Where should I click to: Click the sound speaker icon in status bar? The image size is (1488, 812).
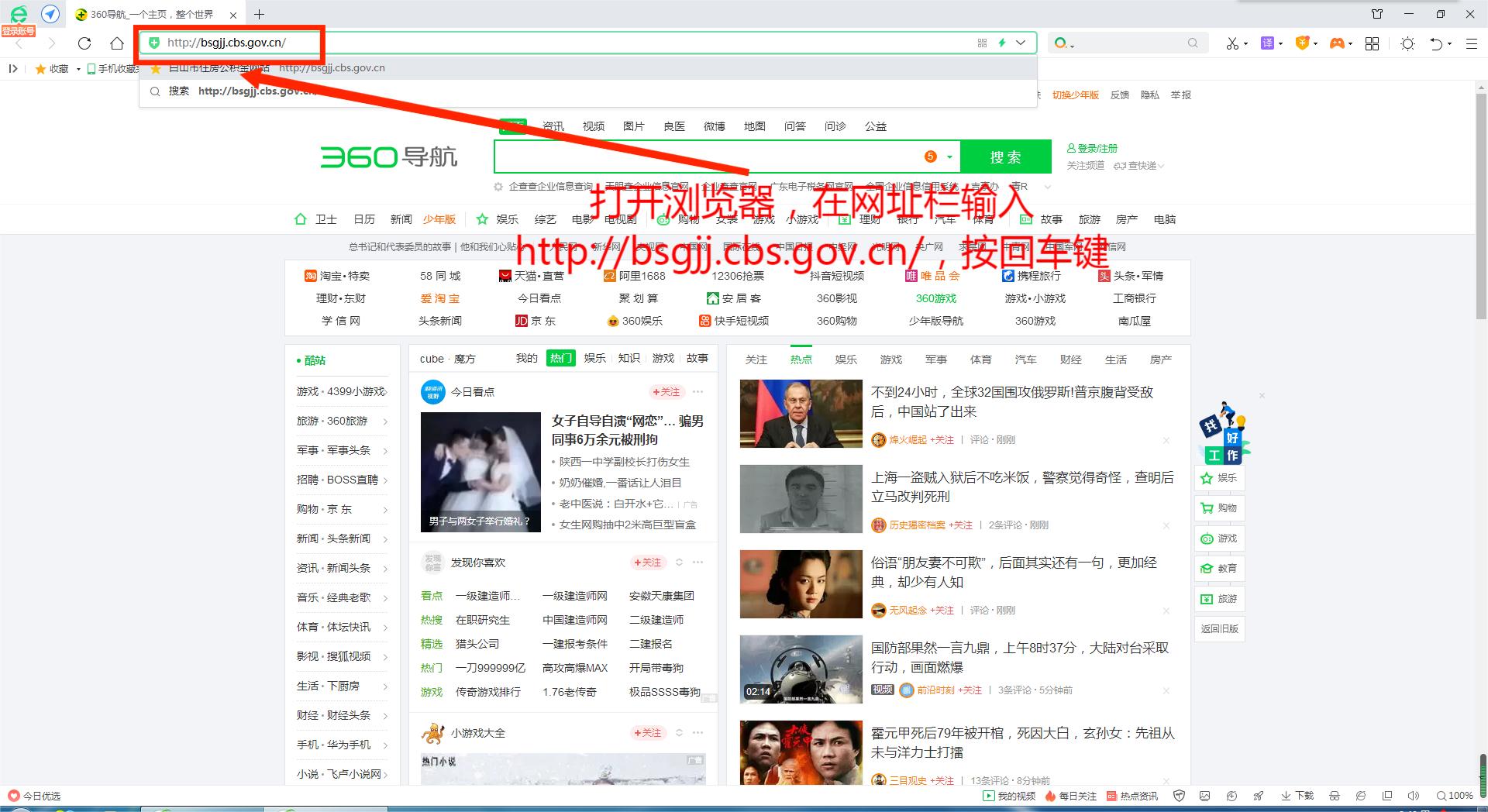click(1414, 796)
